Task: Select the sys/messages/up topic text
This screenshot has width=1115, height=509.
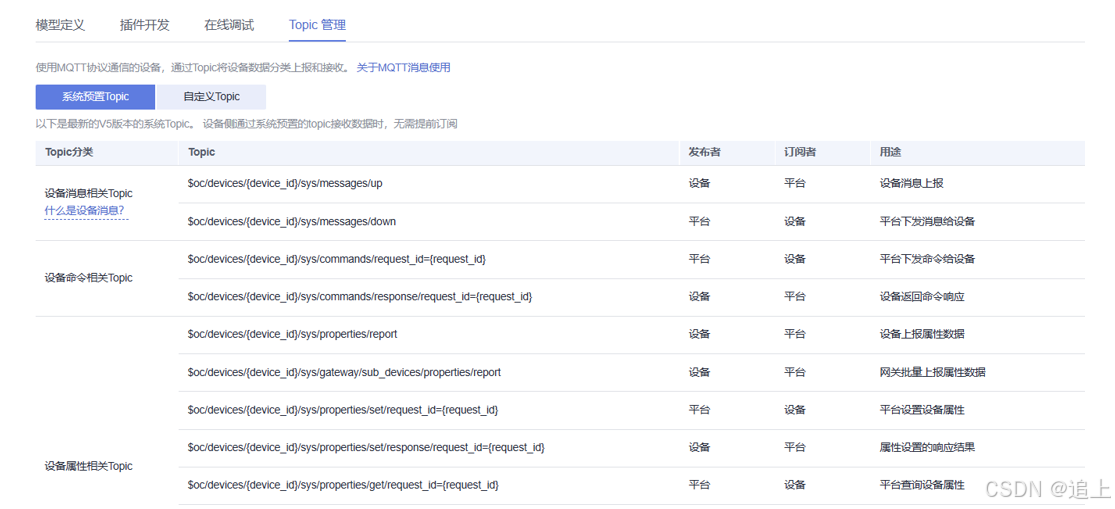Action: [x=285, y=183]
